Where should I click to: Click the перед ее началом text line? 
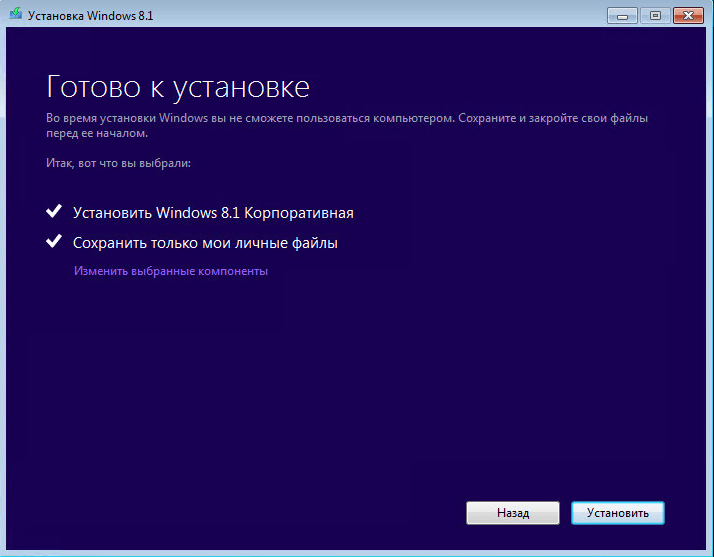click(97, 133)
